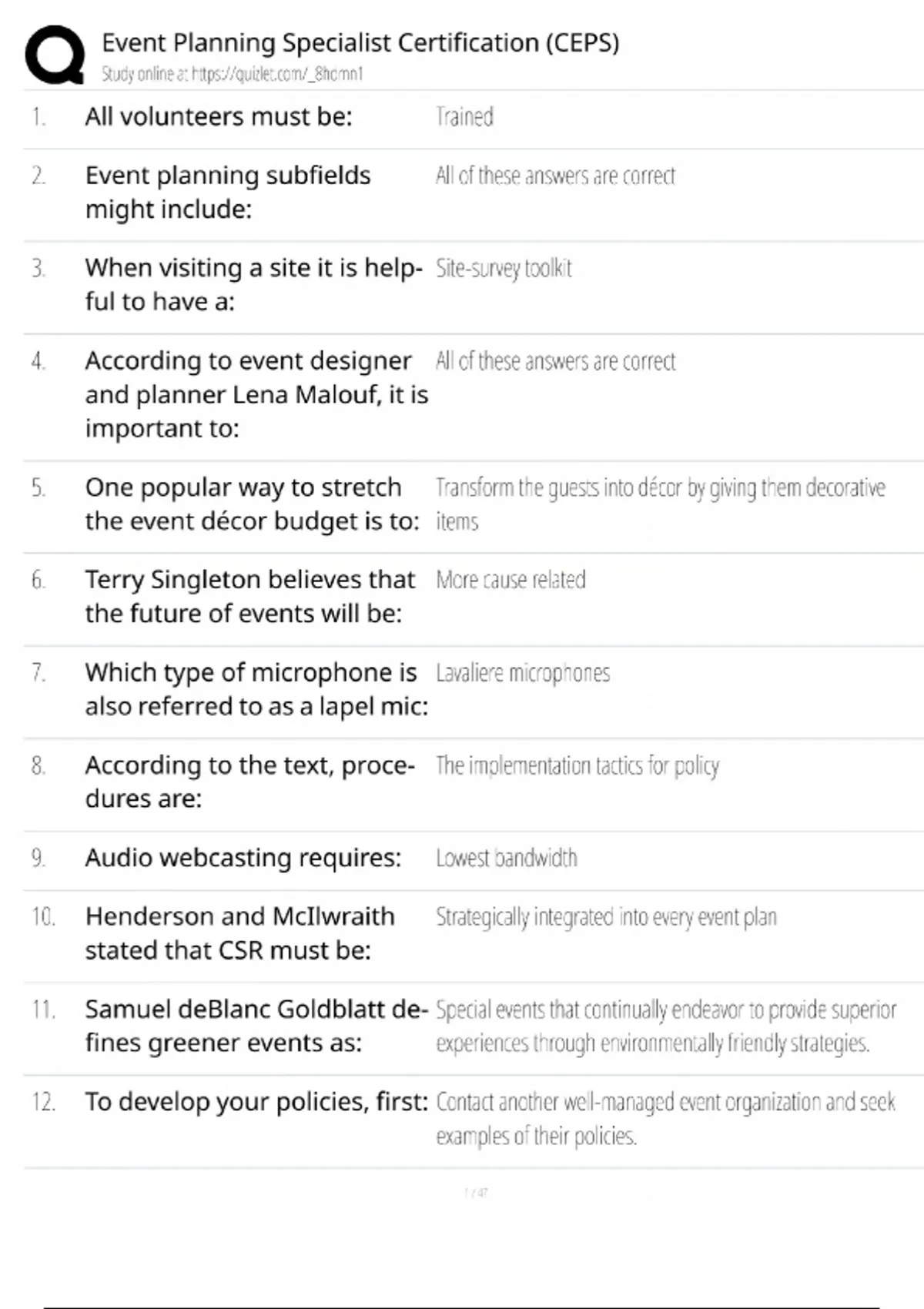The image size is (924, 1309).
Task: Select the Lena Malouf question text
Action: (256, 394)
